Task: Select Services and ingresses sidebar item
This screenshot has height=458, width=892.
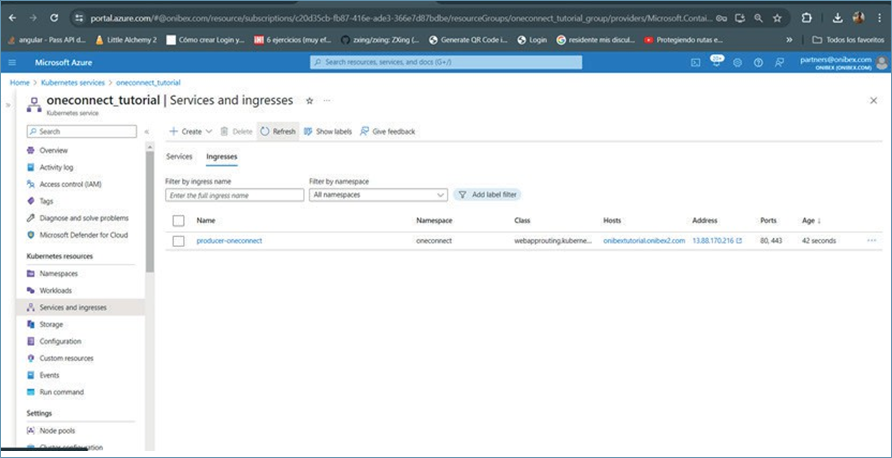Action: [x=80, y=307]
